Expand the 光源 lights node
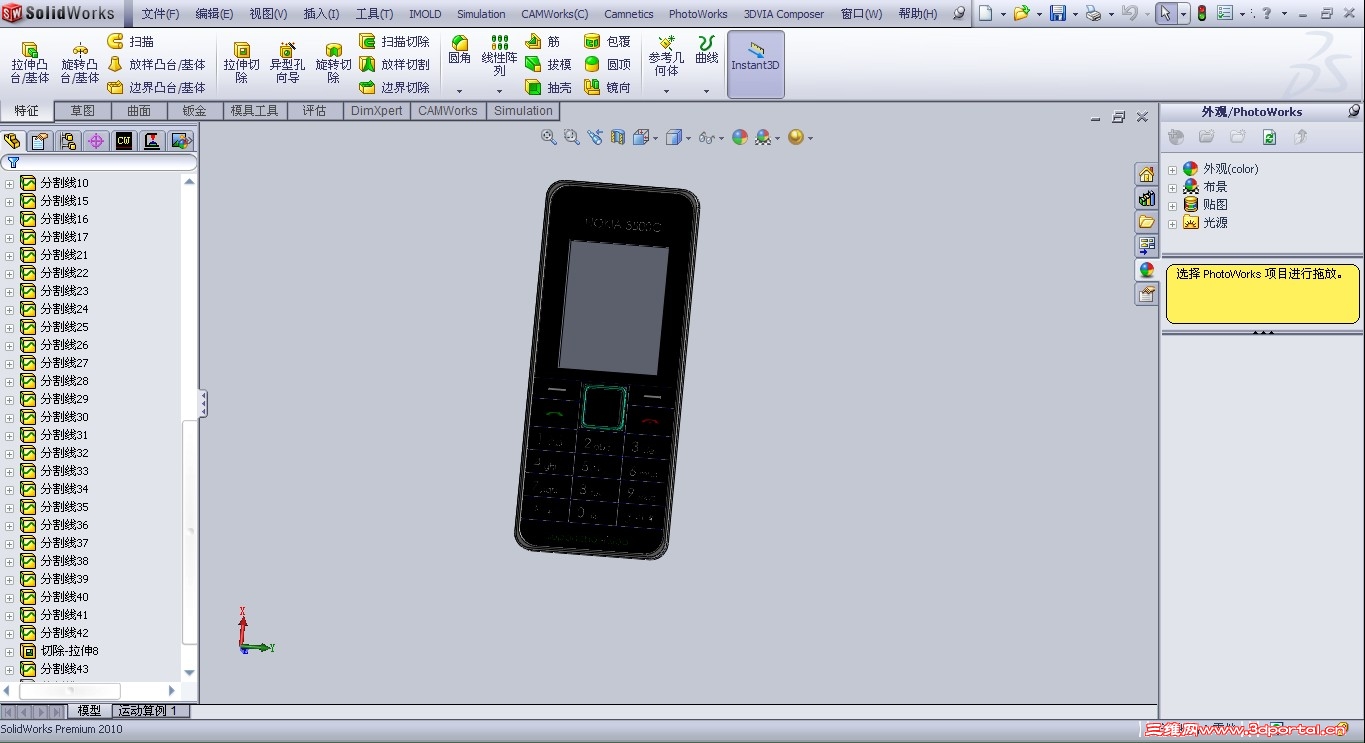 [1173, 224]
